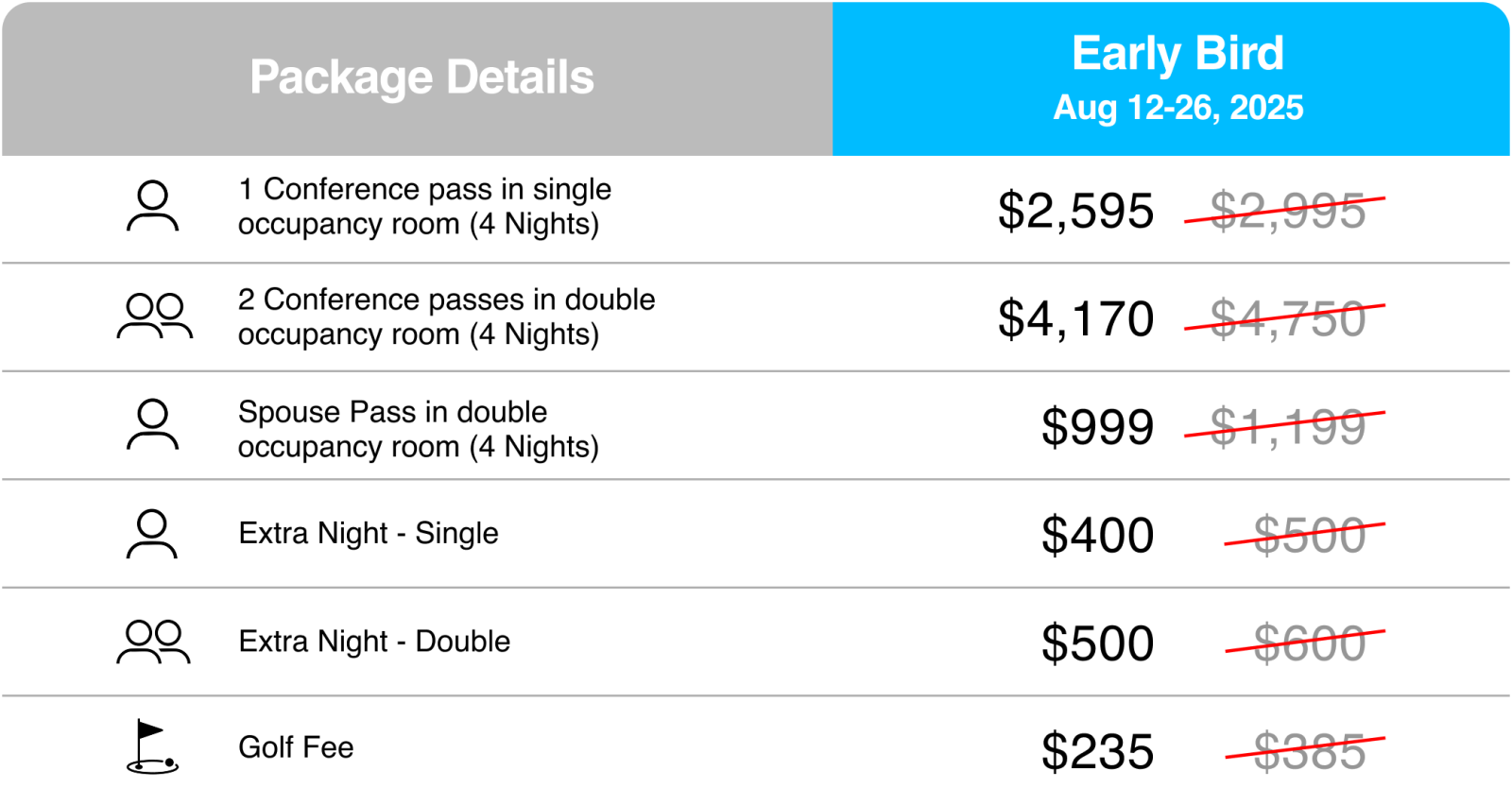Screen dimensions: 1512x805
Task: Click the $2,595 early bird price
Action: (1075, 211)
